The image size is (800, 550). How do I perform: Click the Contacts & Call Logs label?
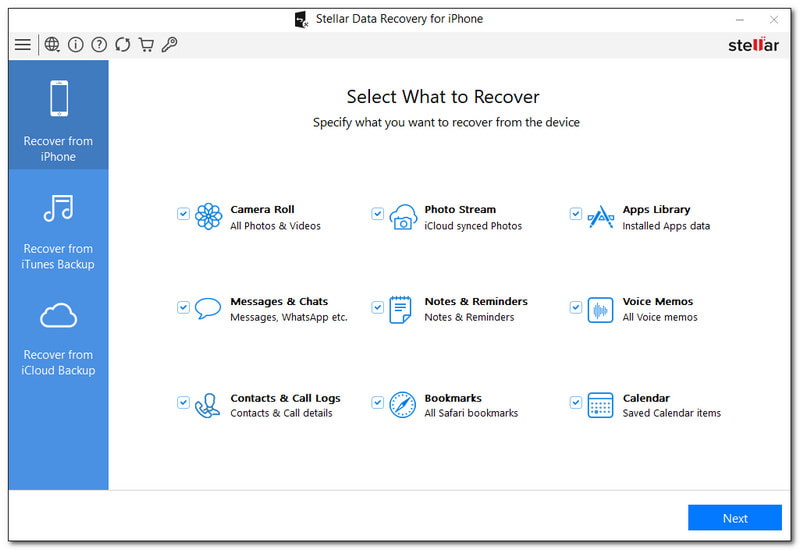point(285,398)
